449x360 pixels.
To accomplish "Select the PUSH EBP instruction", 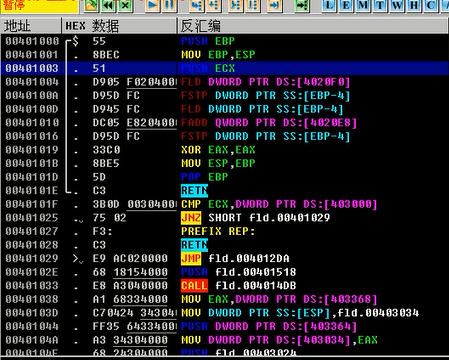I will (208, 41).
